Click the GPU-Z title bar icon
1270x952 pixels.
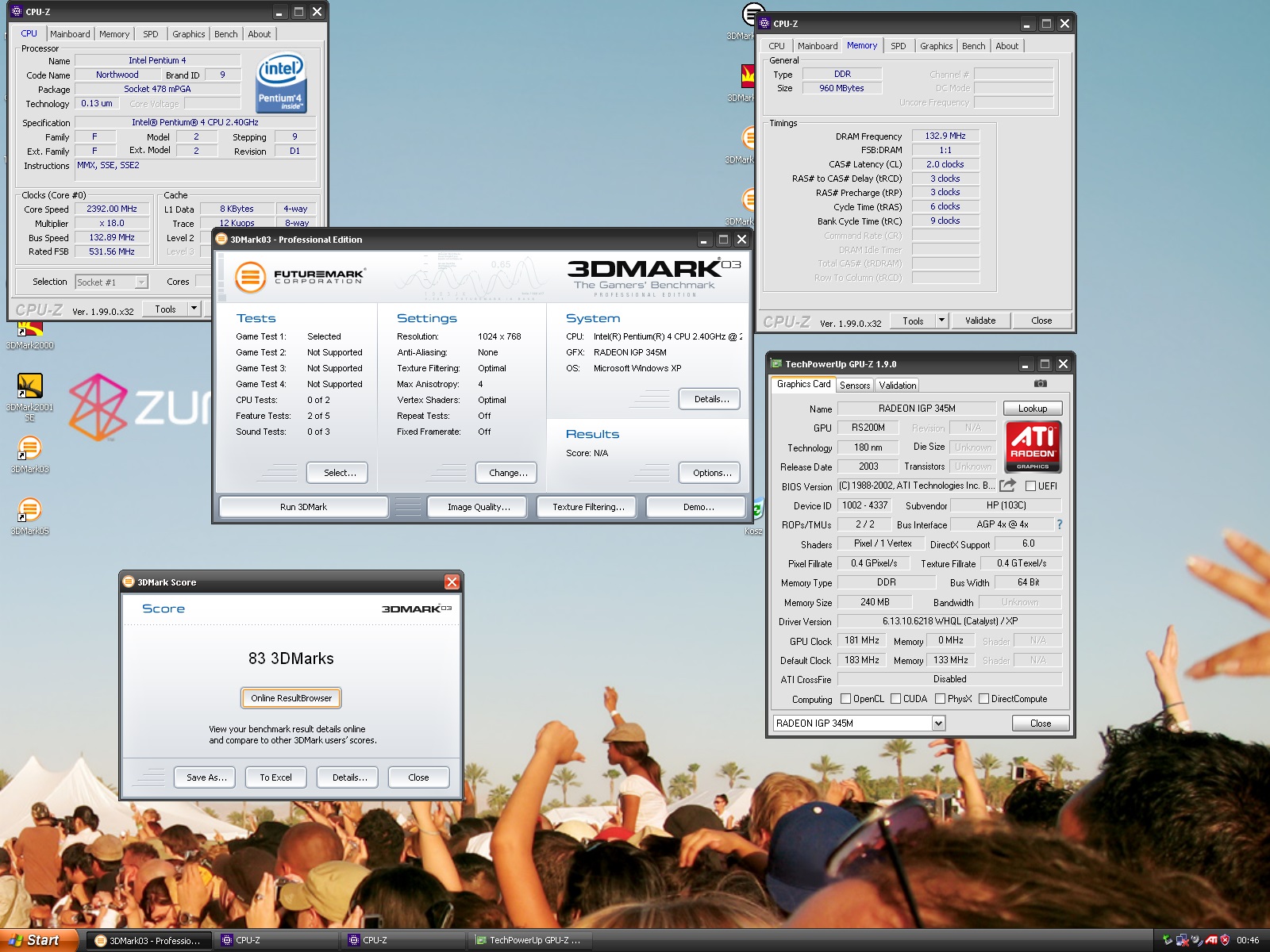click(x=777, y=364)
